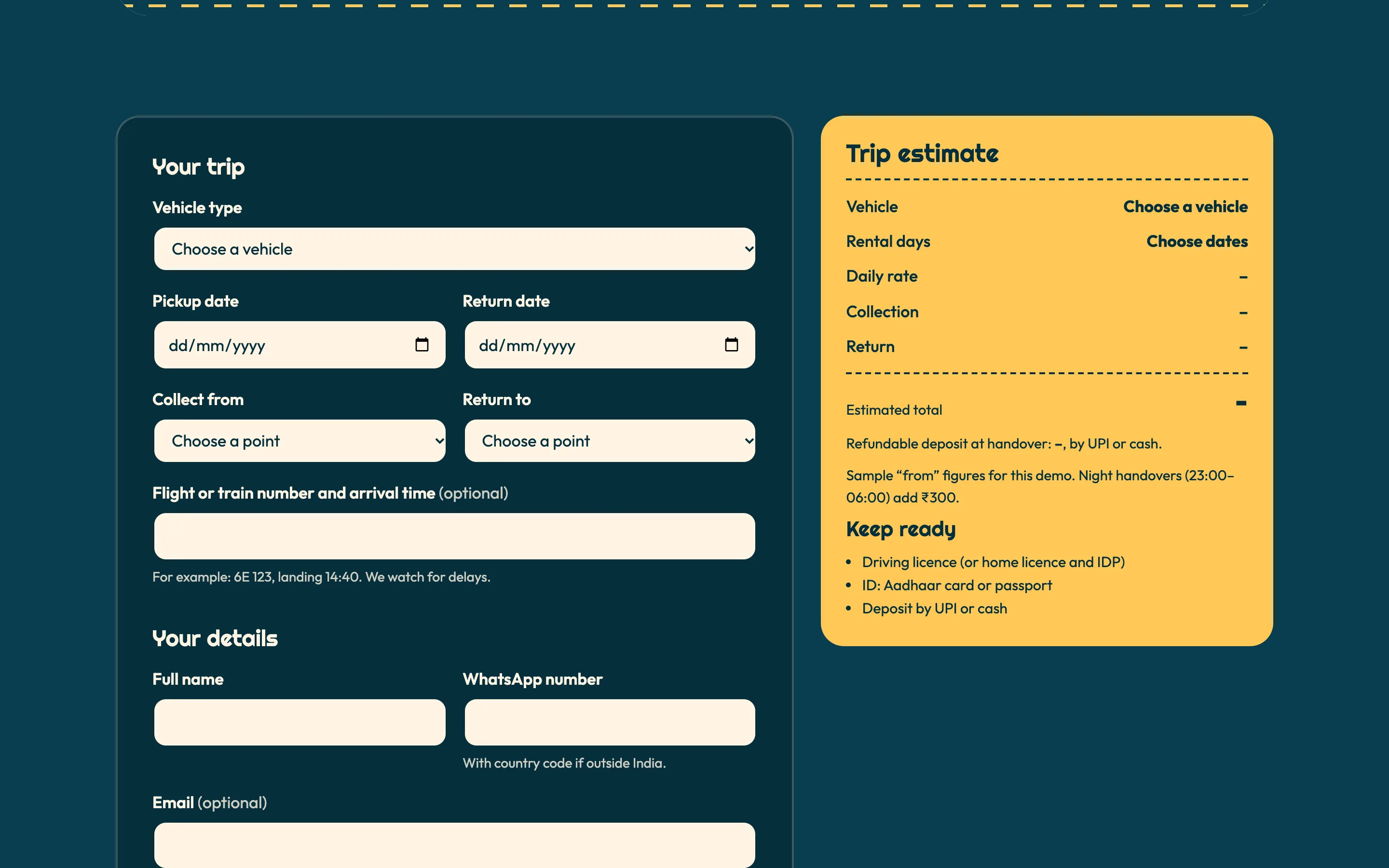
Task: Click the WhatsApp number input field
Action: pyautogui.click(x=610, y=722)
